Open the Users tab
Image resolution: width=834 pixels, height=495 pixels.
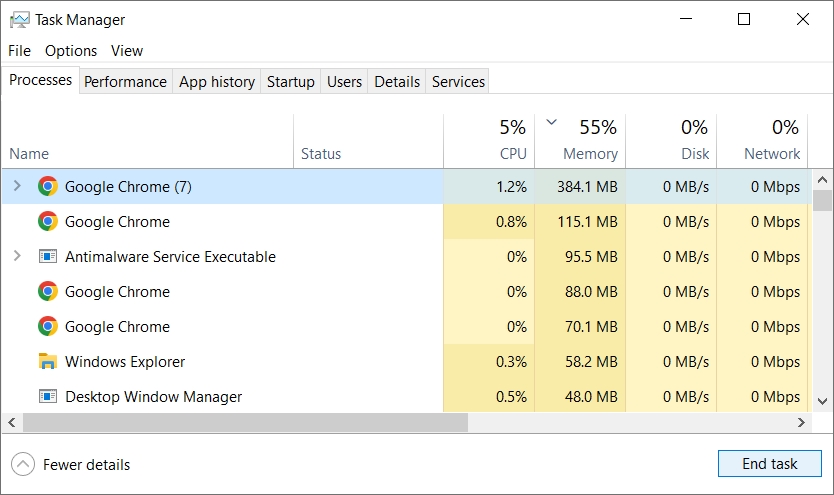(344, 82)
